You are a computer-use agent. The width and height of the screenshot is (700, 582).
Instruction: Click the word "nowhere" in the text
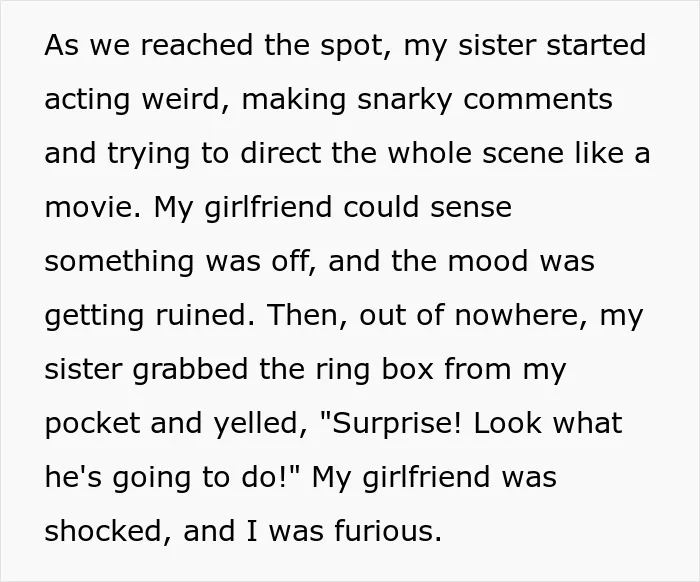pyautogui.click(x=516, y=316)
